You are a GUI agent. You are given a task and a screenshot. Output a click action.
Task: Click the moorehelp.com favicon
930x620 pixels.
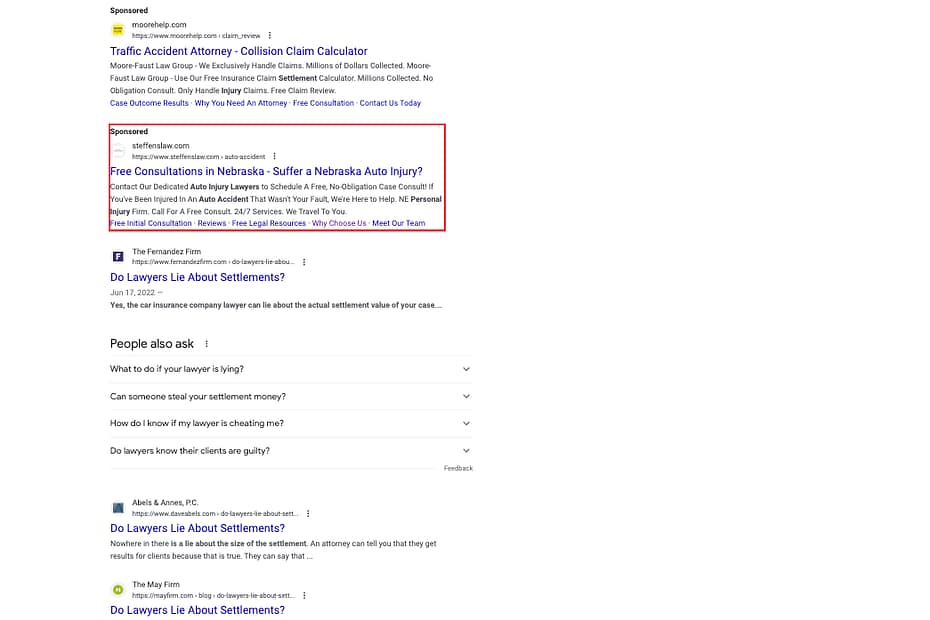pos(118,30)
